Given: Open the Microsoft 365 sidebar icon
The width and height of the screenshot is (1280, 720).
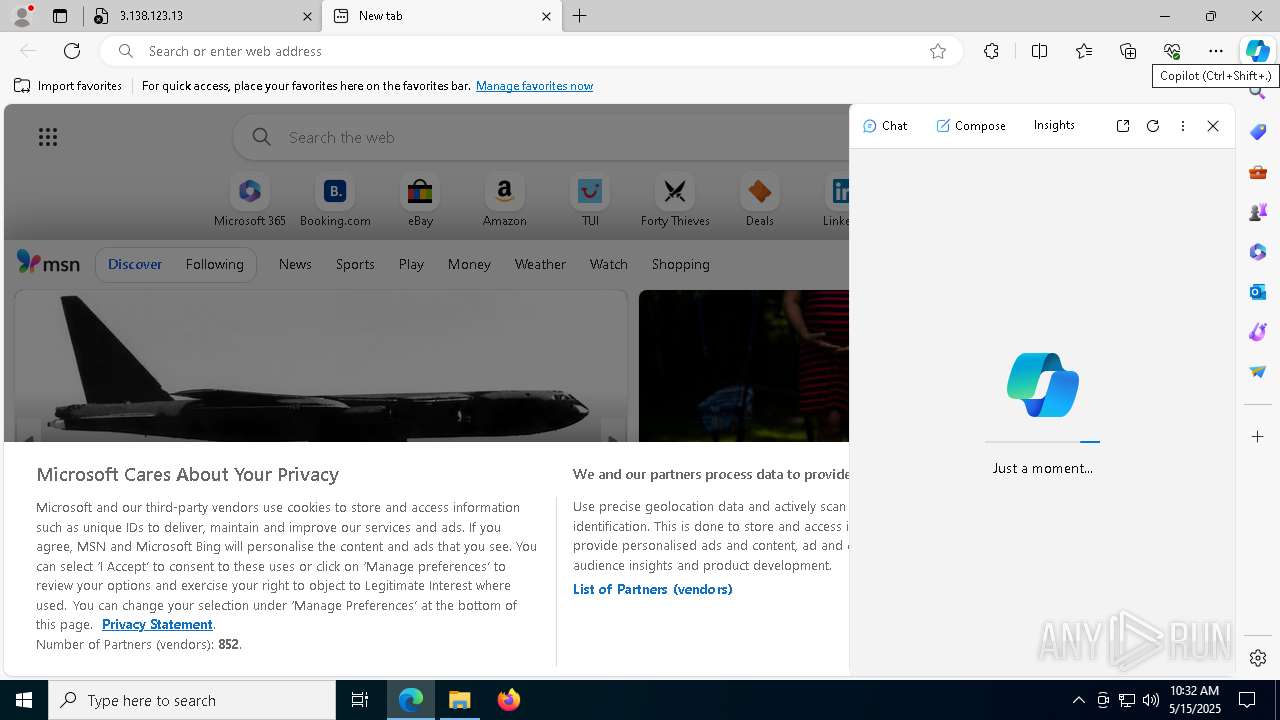Looking at the screenshot, I should (x=1258, y=252).
